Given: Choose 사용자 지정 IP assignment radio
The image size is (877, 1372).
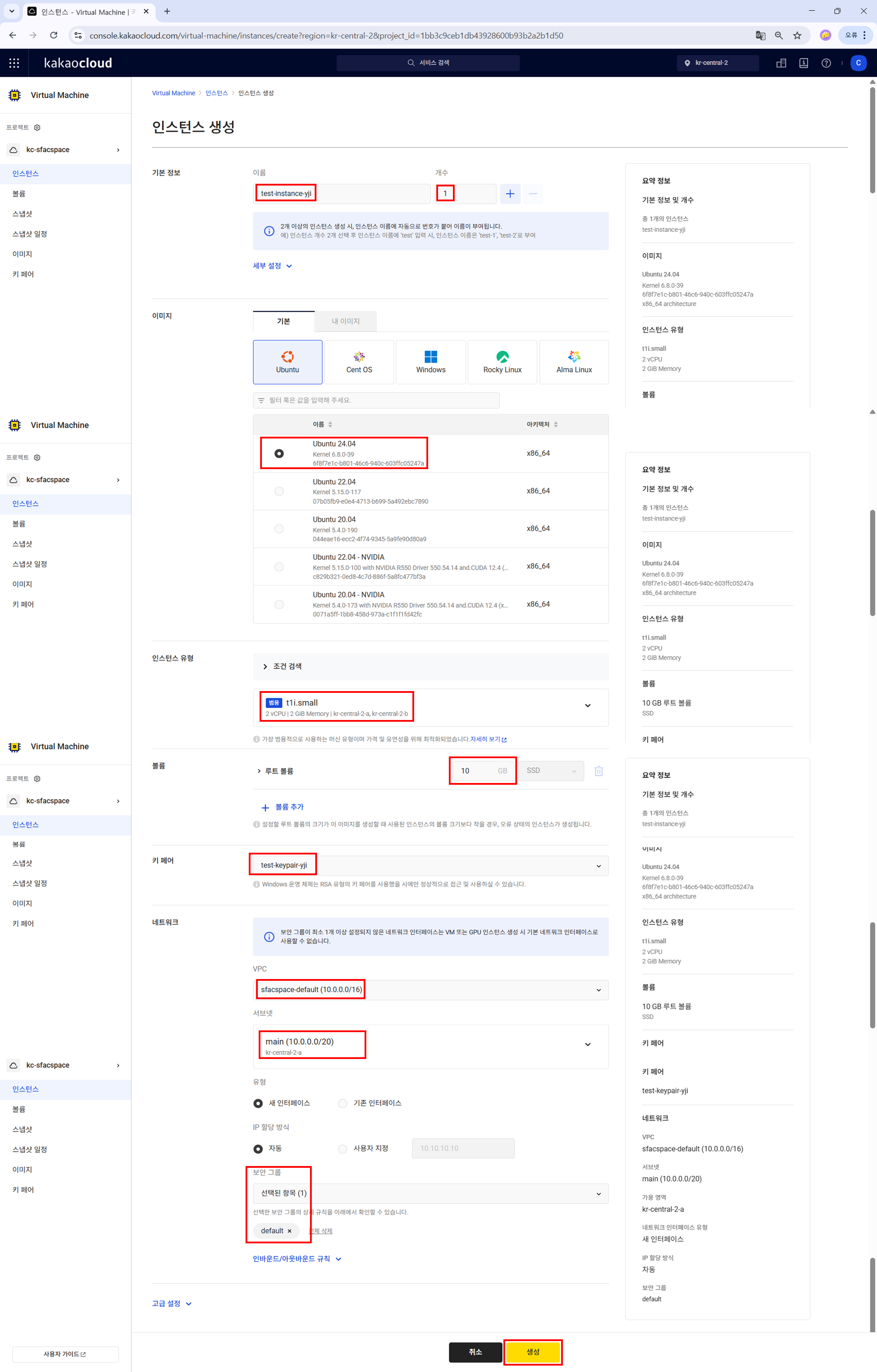Looking at the screenshot, I should [343, 1148].
